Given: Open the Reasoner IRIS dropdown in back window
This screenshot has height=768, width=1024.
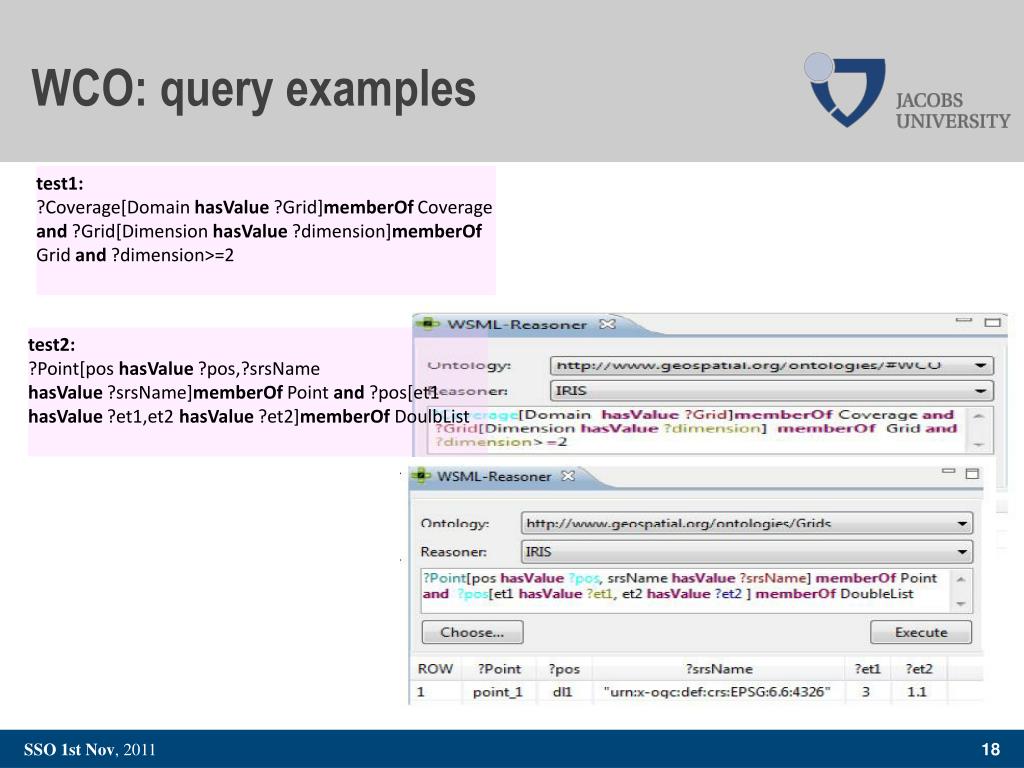Looking at the screenshot, I should 772,391.
